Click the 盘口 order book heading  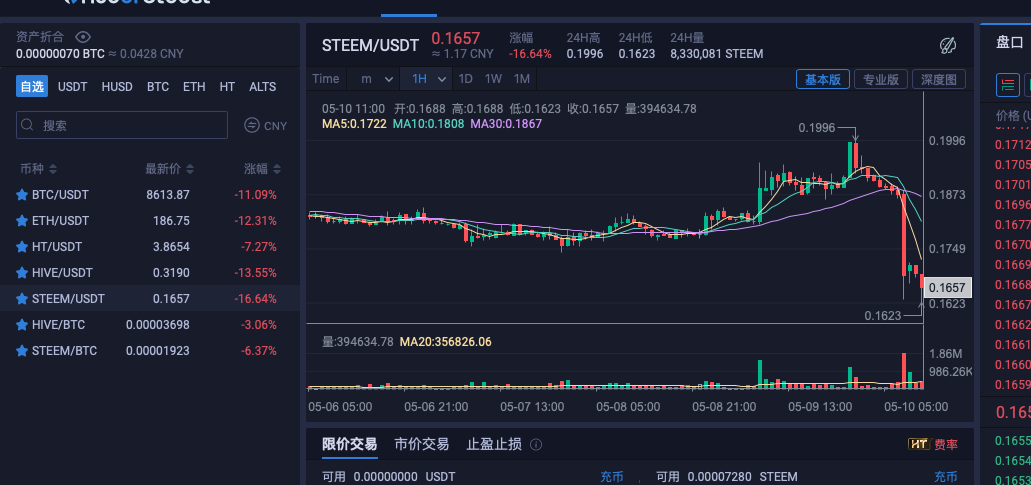point(1010,43)
